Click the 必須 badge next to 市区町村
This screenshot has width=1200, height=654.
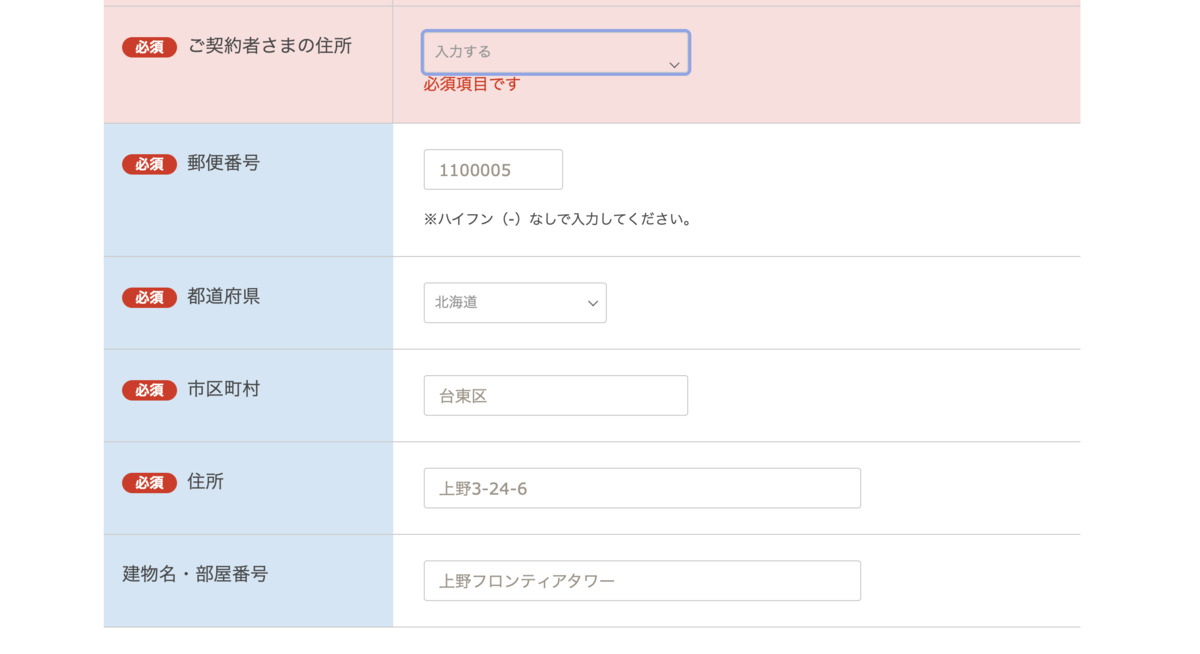[x=150, y=390]
